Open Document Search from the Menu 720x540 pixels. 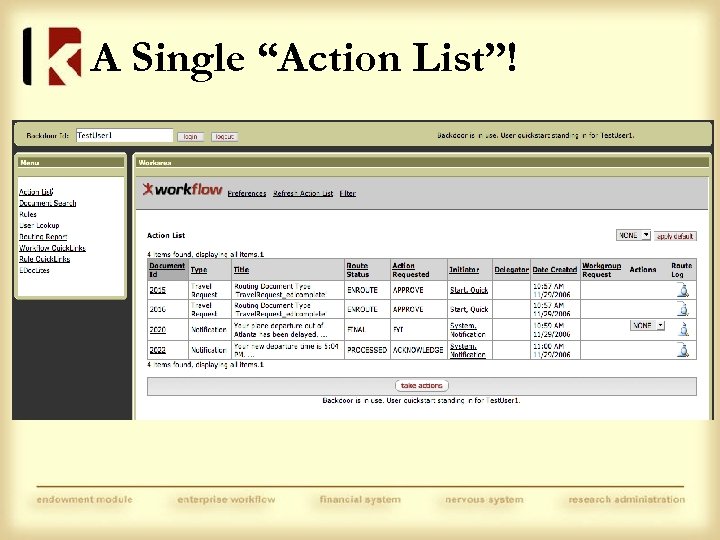[48, 203]
